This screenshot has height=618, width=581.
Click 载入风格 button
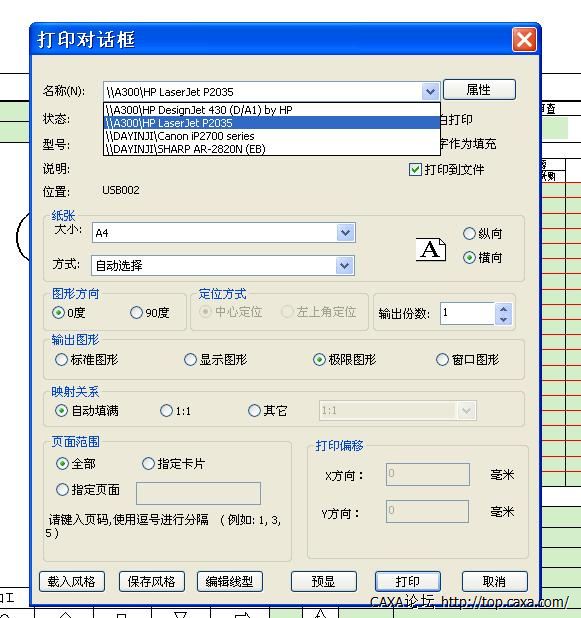tap(72, 581)
